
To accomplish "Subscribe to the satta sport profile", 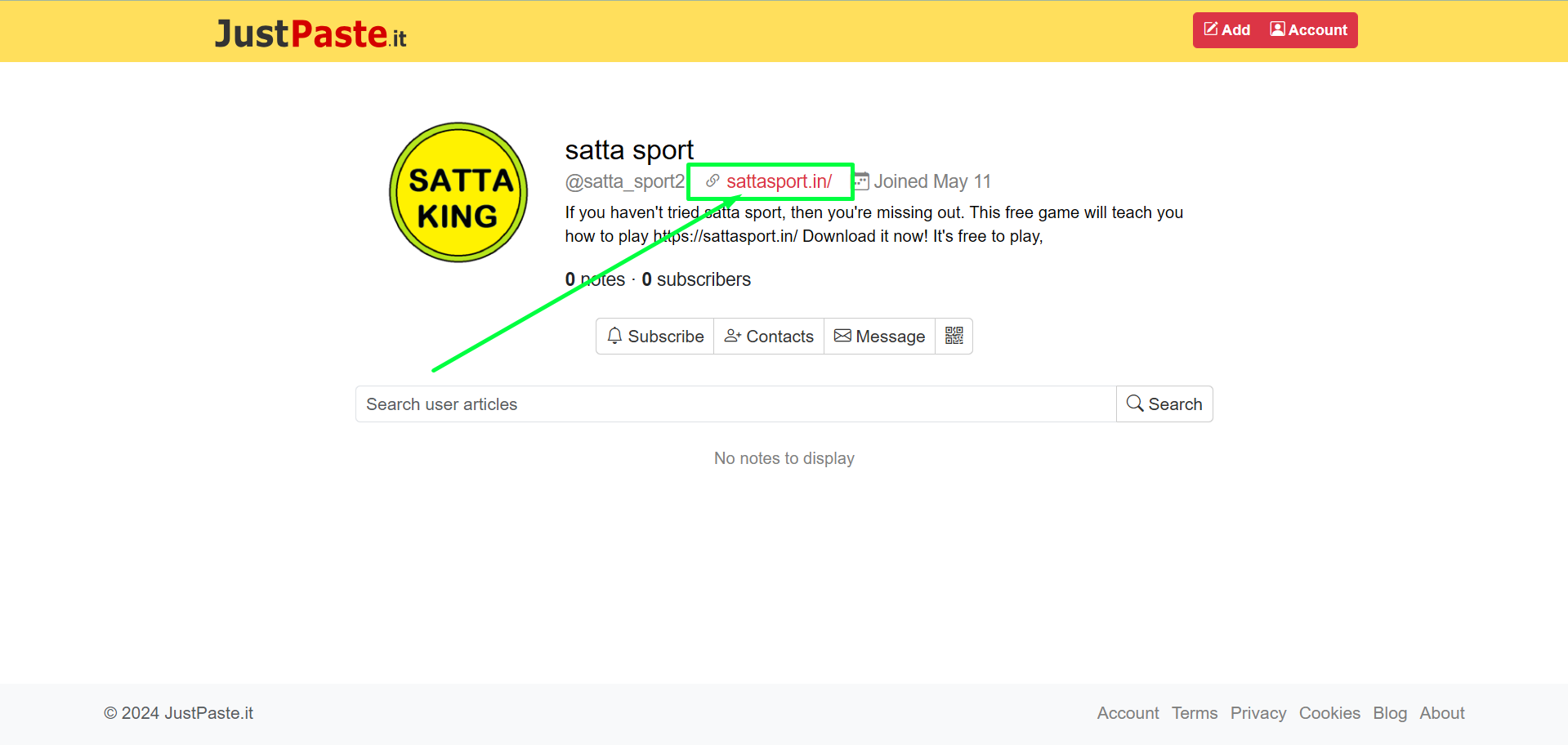I will point(655,336).
